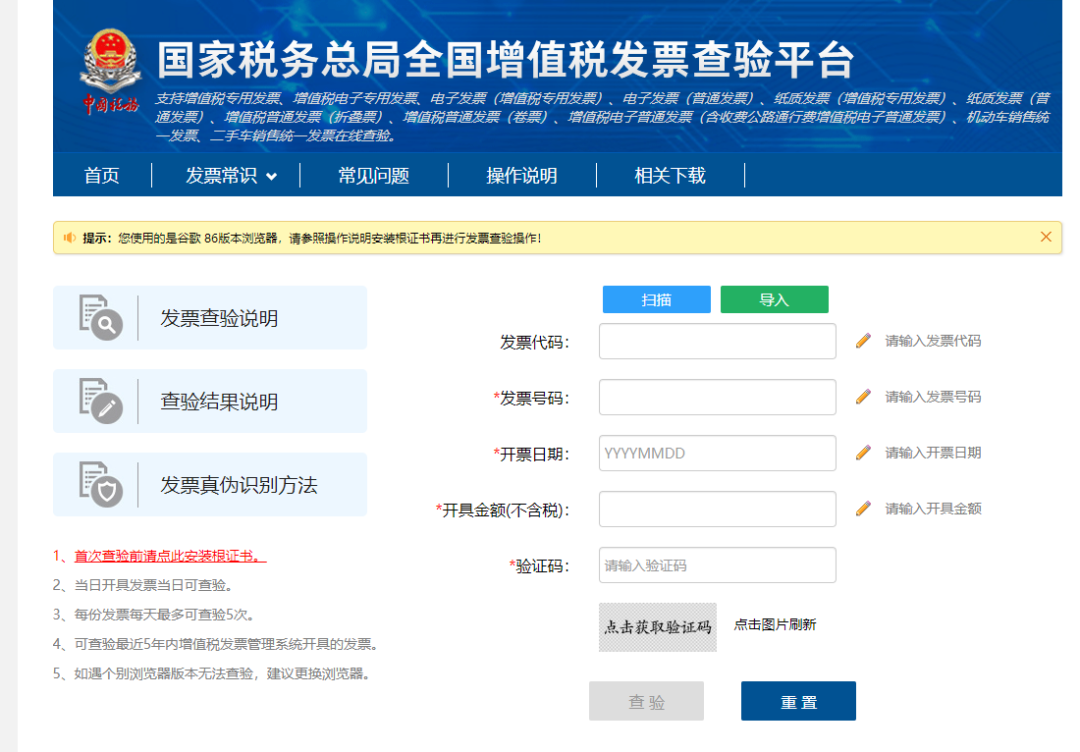Open the 相关下载 menu item
This screenshot has width=1080, height=752.
click(x=670, y=176)
